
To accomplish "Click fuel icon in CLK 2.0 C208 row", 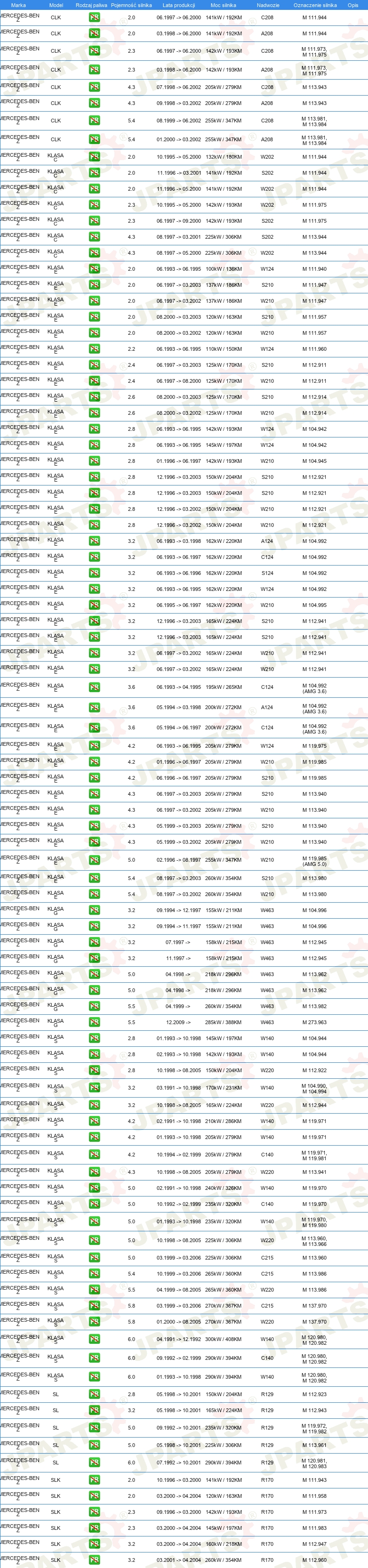I will pyautogui.click(x=94, y=17).
